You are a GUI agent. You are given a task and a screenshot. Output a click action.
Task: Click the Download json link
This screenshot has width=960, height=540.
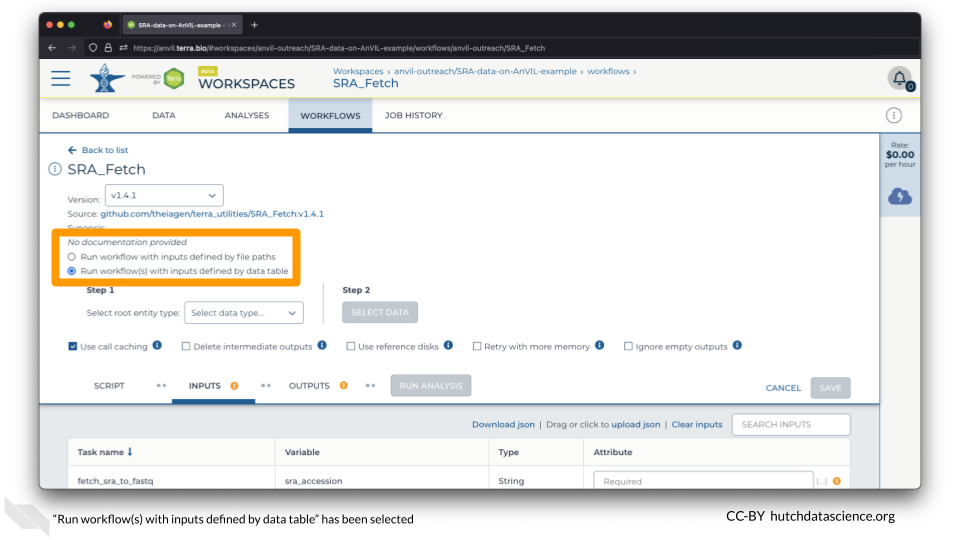pos(503,424)
